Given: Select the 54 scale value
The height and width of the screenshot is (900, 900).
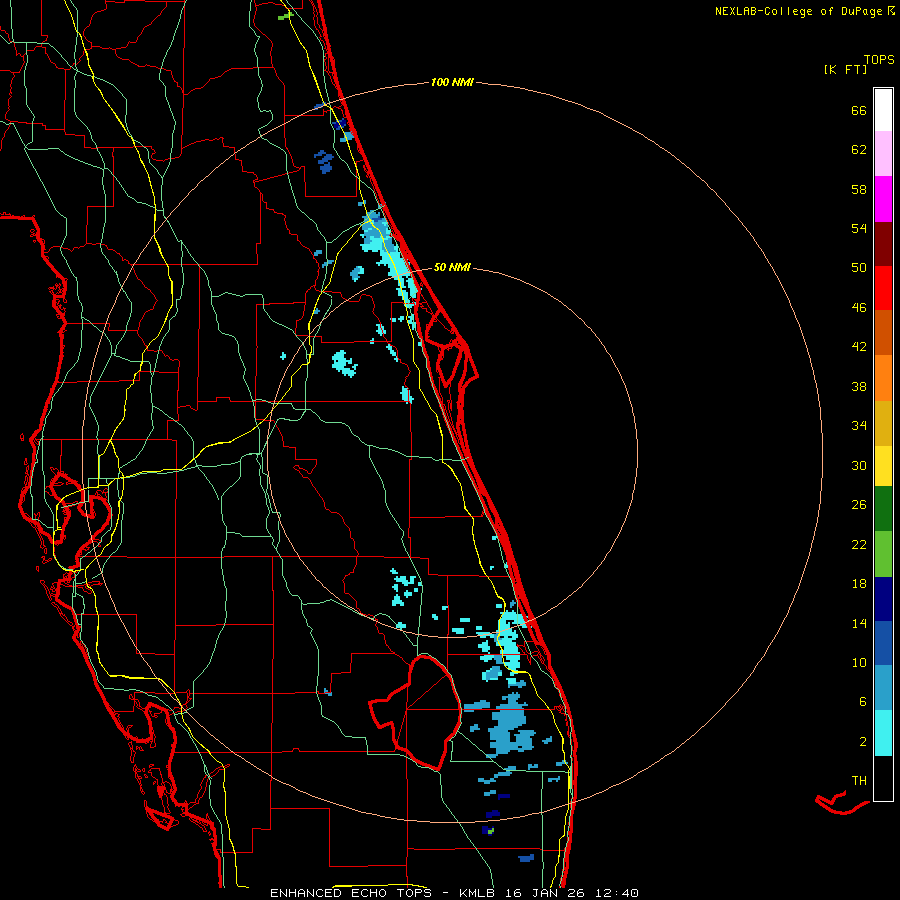Looking at the screenshot, I should coord(859,228).
